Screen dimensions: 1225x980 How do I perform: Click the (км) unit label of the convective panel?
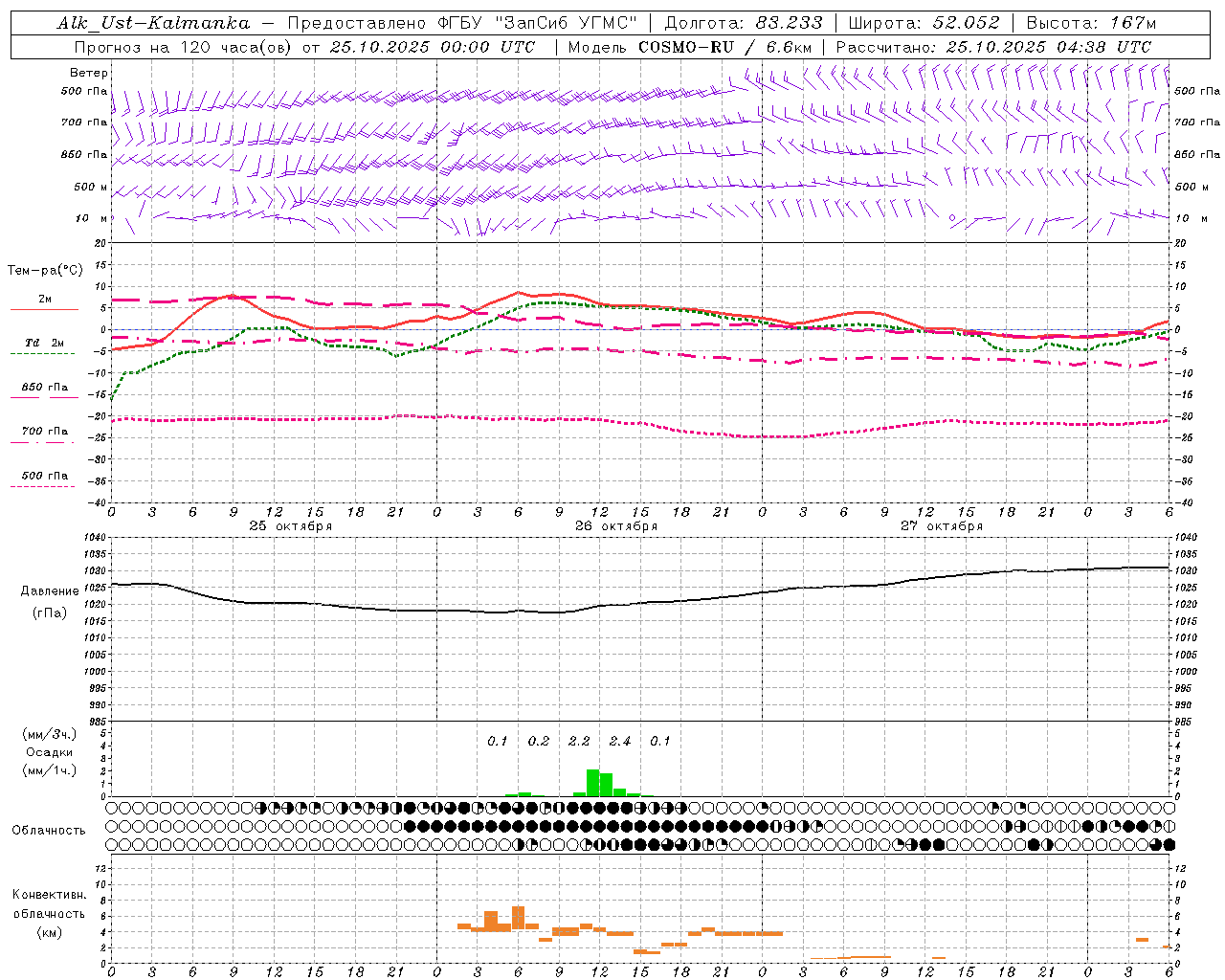coord(50,933)
